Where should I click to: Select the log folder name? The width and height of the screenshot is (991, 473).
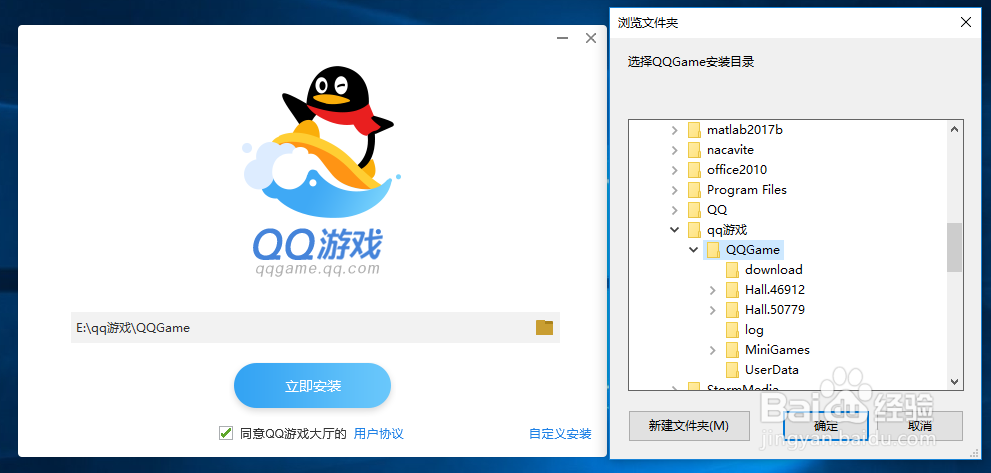pos(754,329)
